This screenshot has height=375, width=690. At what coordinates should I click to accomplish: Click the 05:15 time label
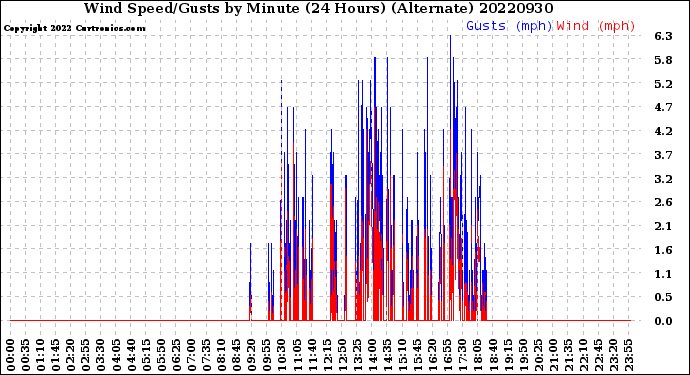point(146,355)
